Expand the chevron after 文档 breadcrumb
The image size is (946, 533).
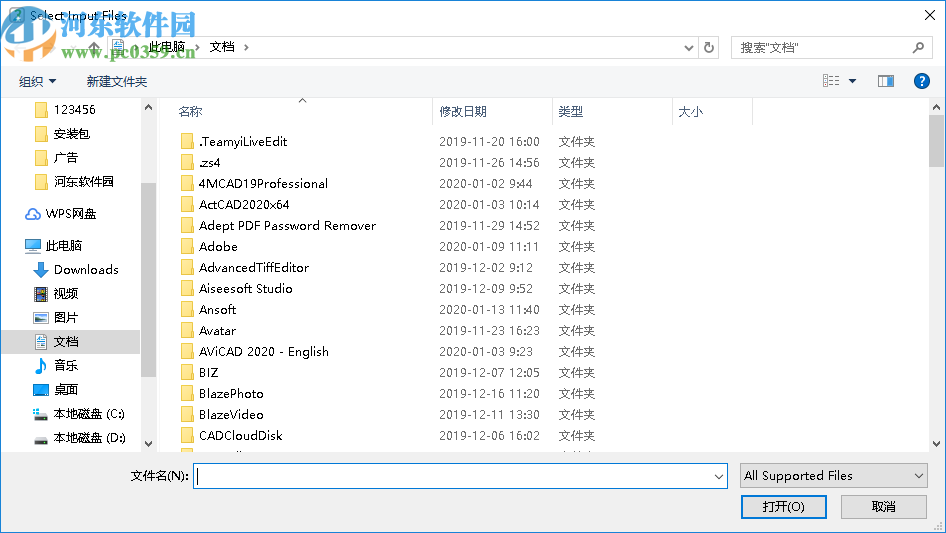tap(246, 47)
